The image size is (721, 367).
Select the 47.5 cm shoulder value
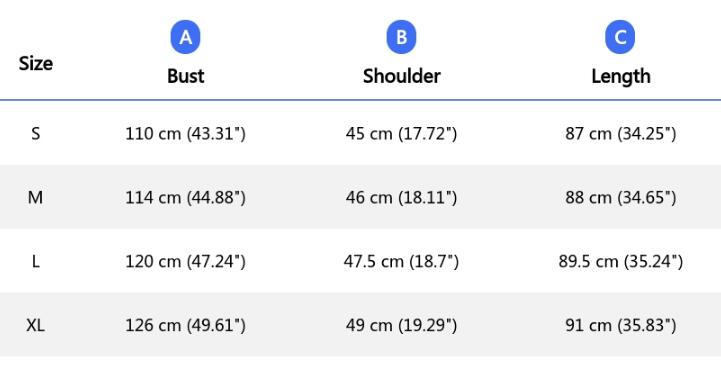click(x=401, y=262)
